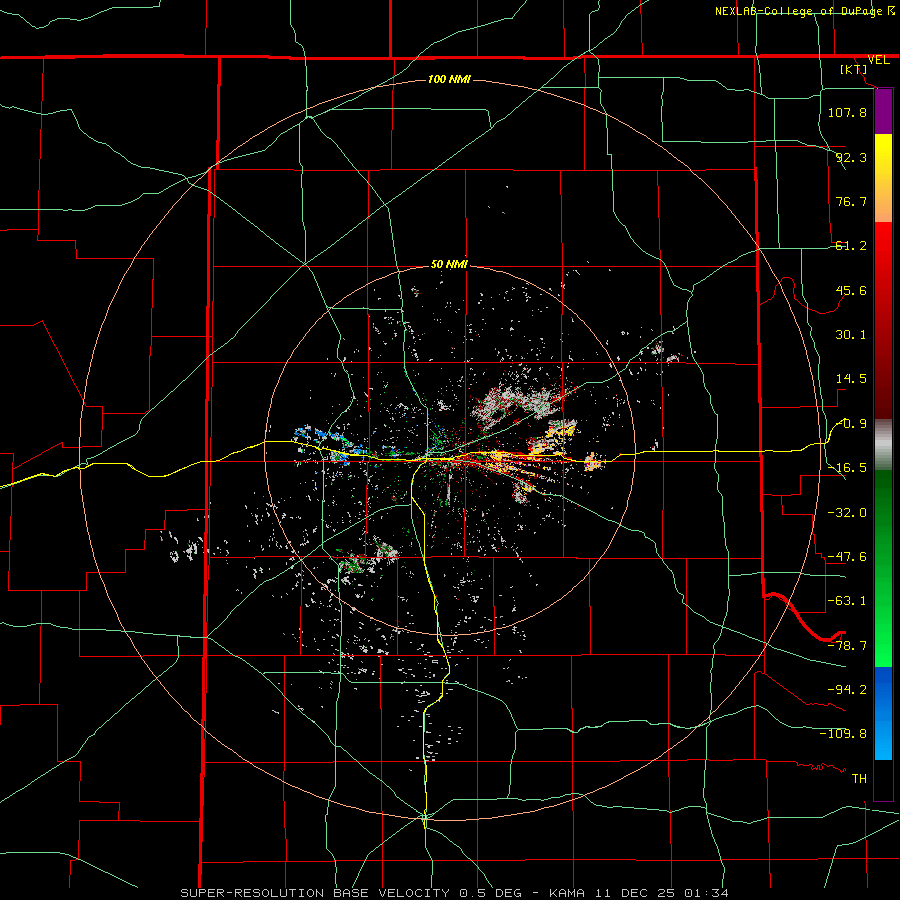Image resolution: width=900 pixels, height=900 pixels.
Task: Click the -0.9 legend value
Action: coord(852,424)
